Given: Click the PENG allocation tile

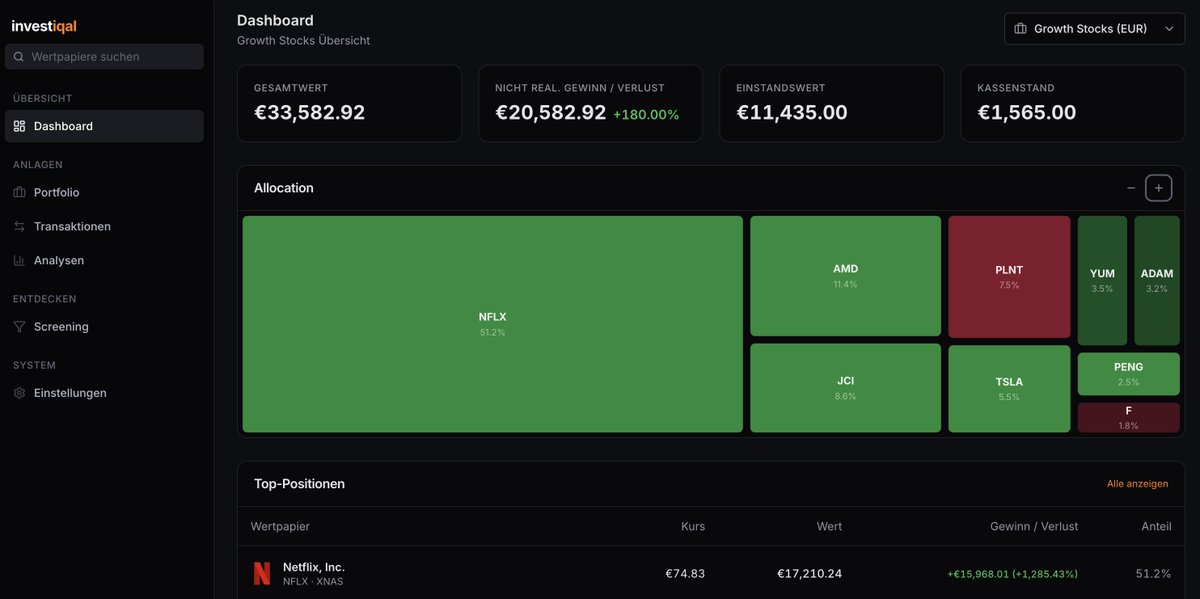Looking at the screenshot, I should (1128, 374).
